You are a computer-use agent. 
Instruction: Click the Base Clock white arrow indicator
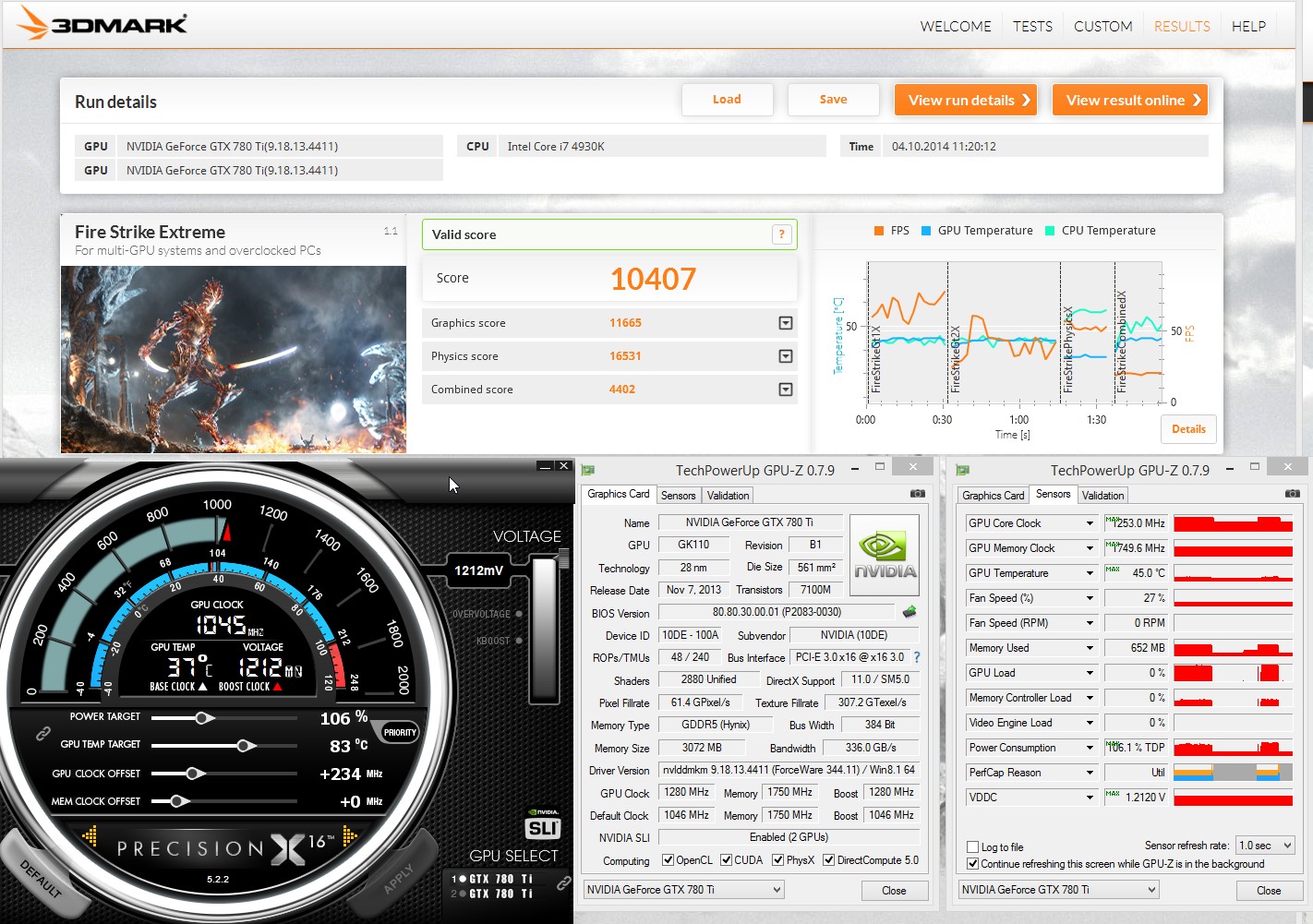click(x=203, y=687)
